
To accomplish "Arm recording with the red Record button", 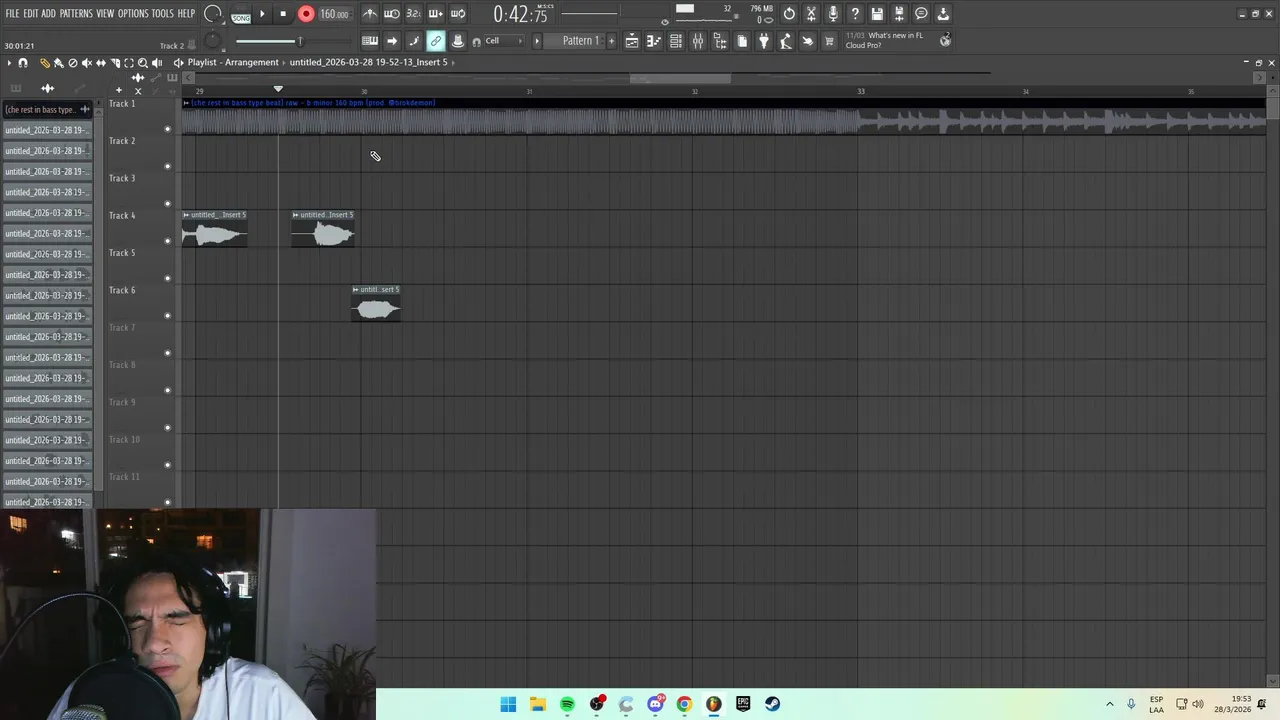I will tap(306, 14).
